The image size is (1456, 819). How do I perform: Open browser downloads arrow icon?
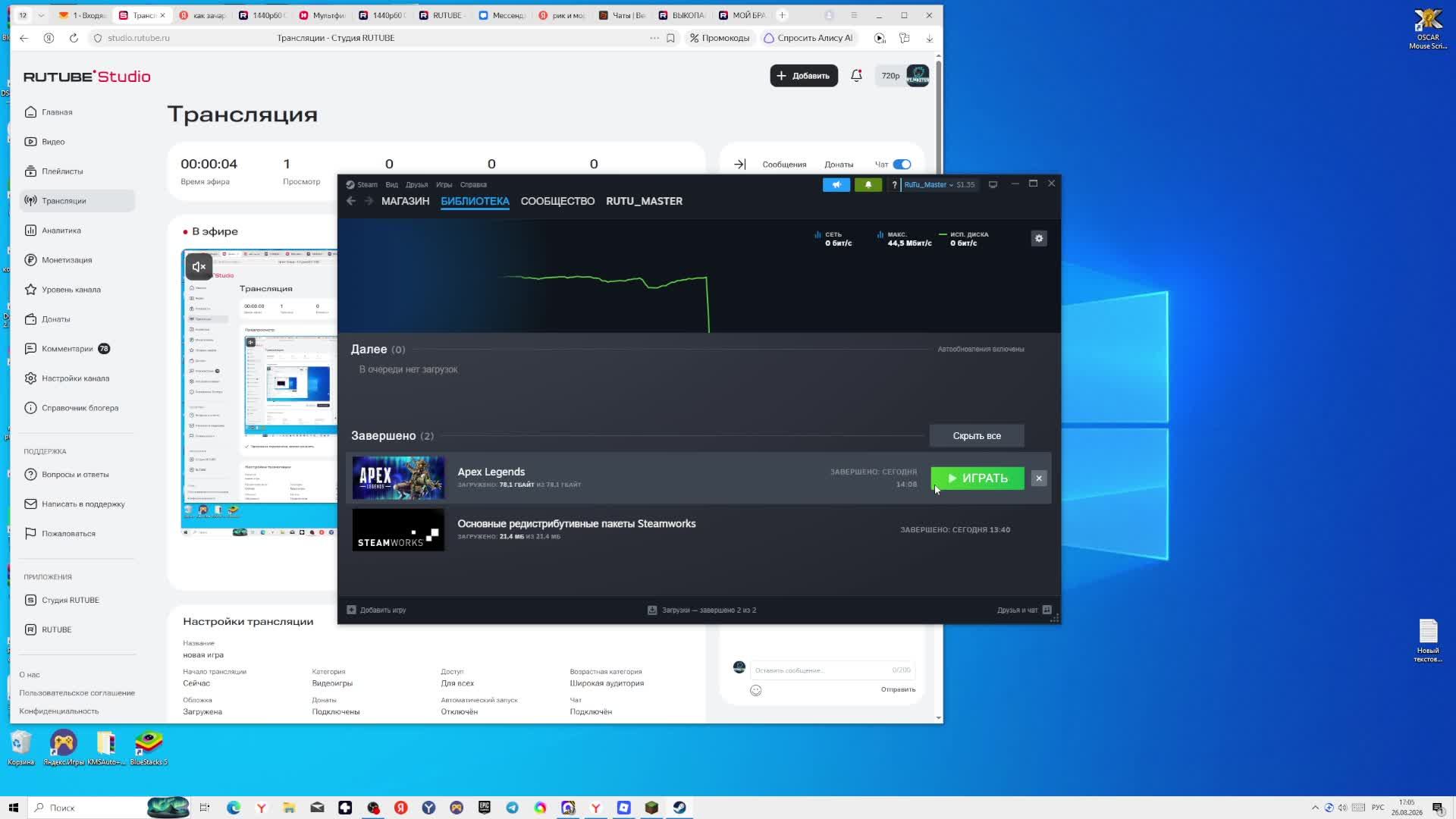point(929,38)
